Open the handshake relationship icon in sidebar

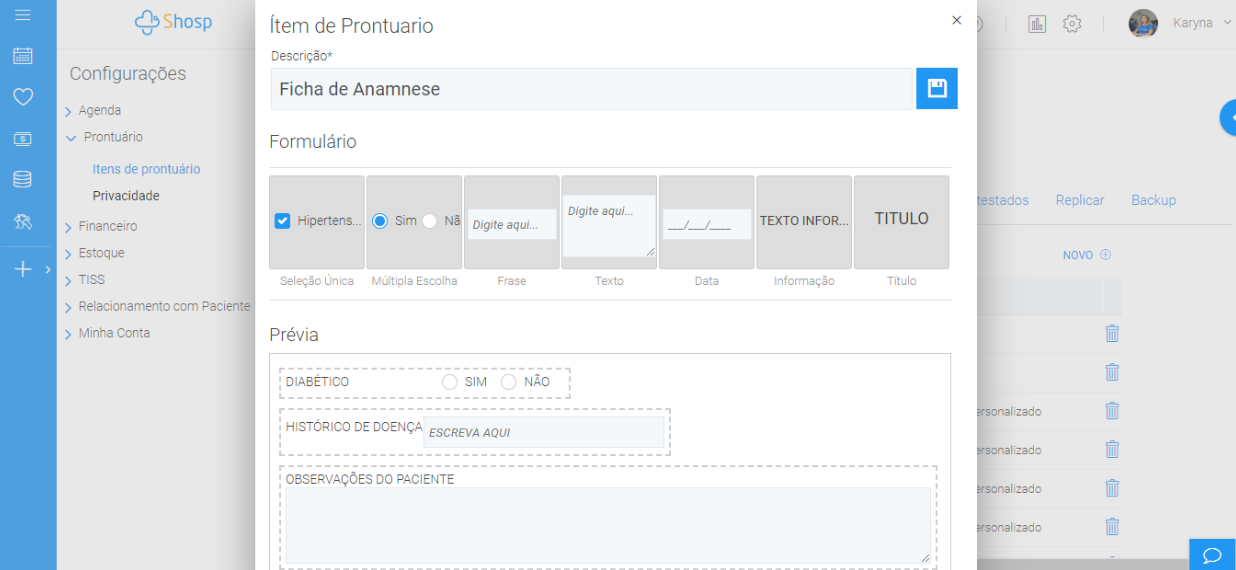click(x=22, y=221)
